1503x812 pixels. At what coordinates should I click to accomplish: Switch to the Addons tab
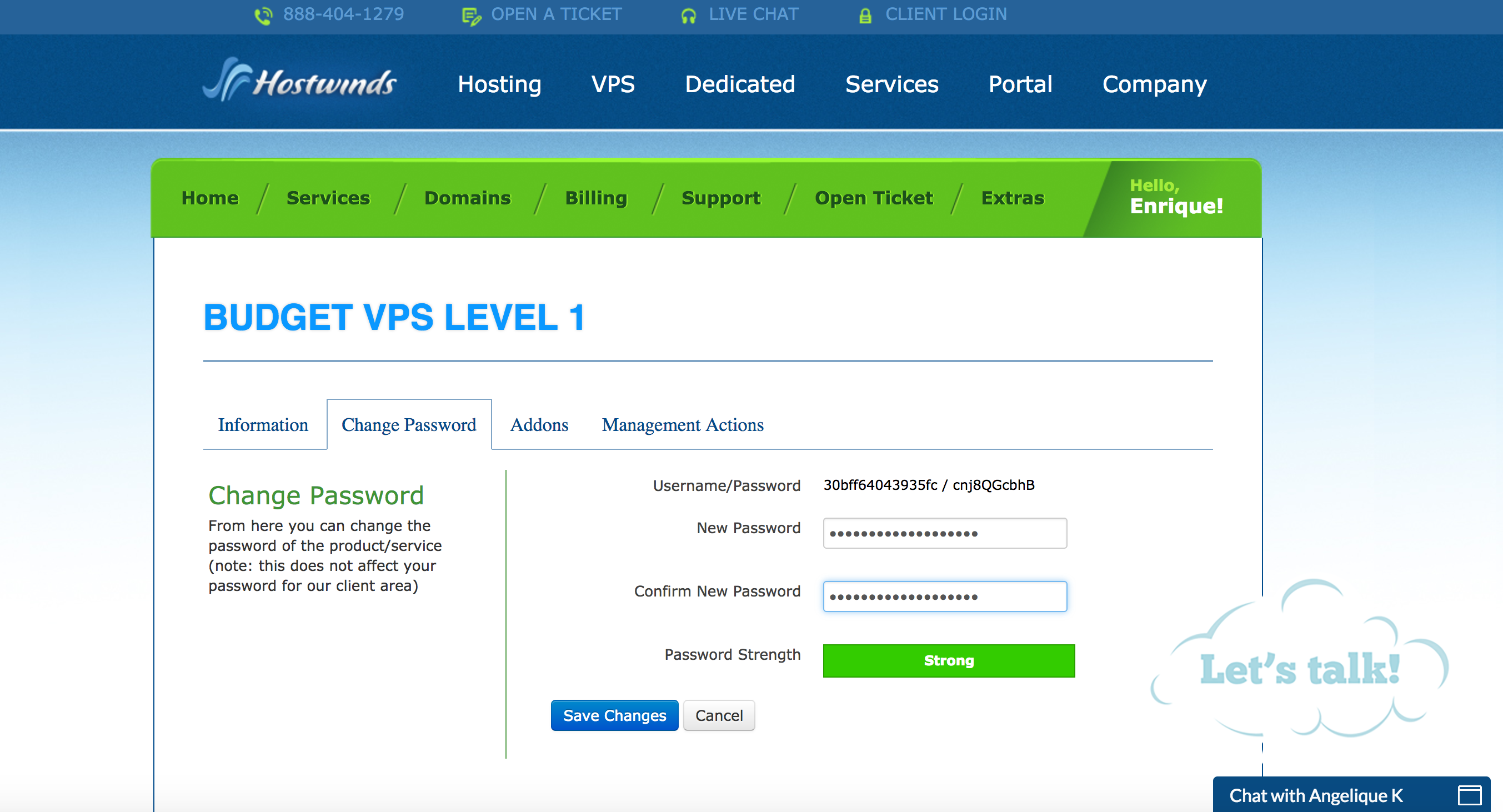pyautogui.click(x=539, y=425)
